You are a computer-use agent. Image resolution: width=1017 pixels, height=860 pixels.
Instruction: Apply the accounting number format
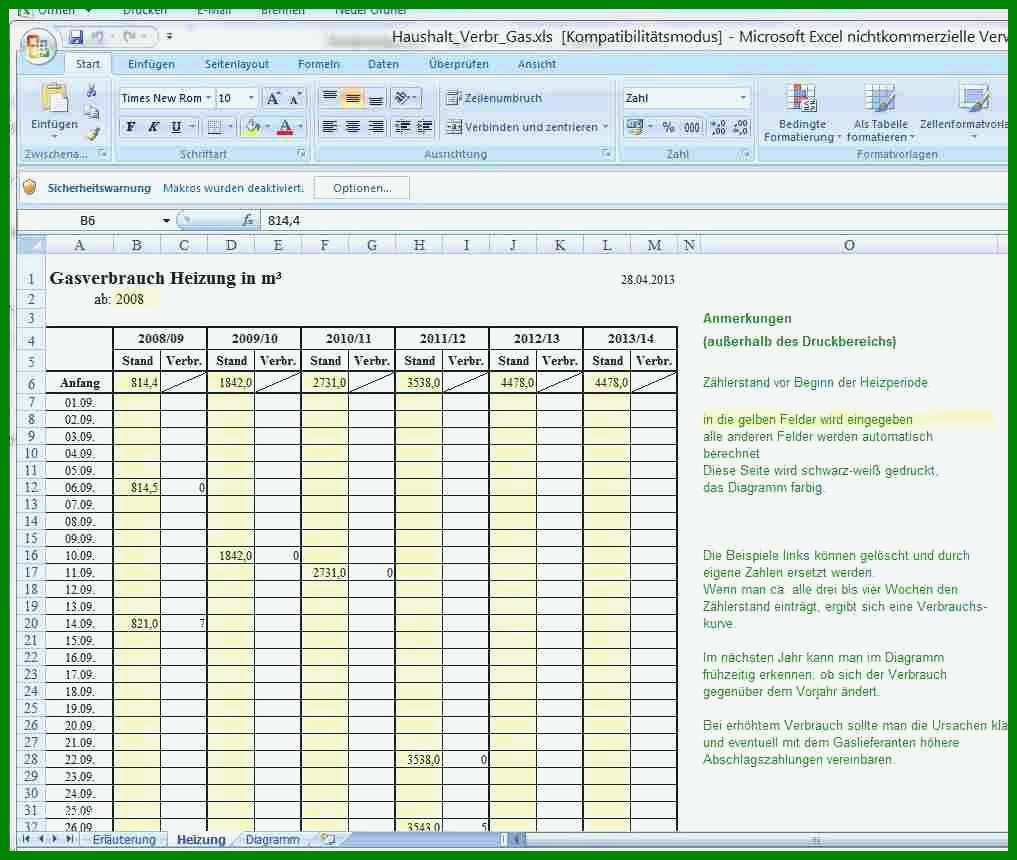pyautogui.click(x=634, y=127)
